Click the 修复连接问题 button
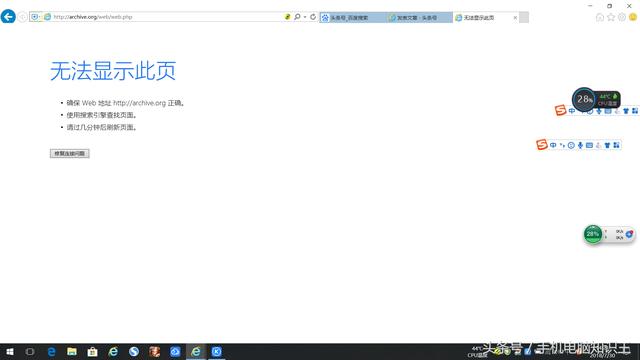This screenshot has height=360, width=640. point(70,153)
